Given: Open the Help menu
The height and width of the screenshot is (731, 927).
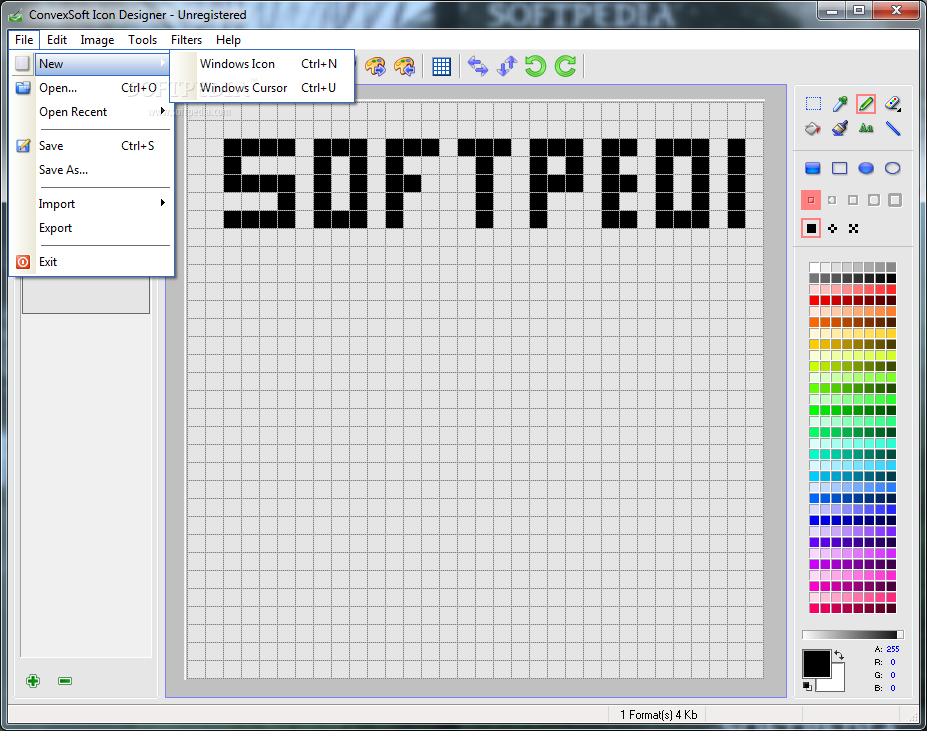Looking at the screenshot, I should click(x=228, y=40).
